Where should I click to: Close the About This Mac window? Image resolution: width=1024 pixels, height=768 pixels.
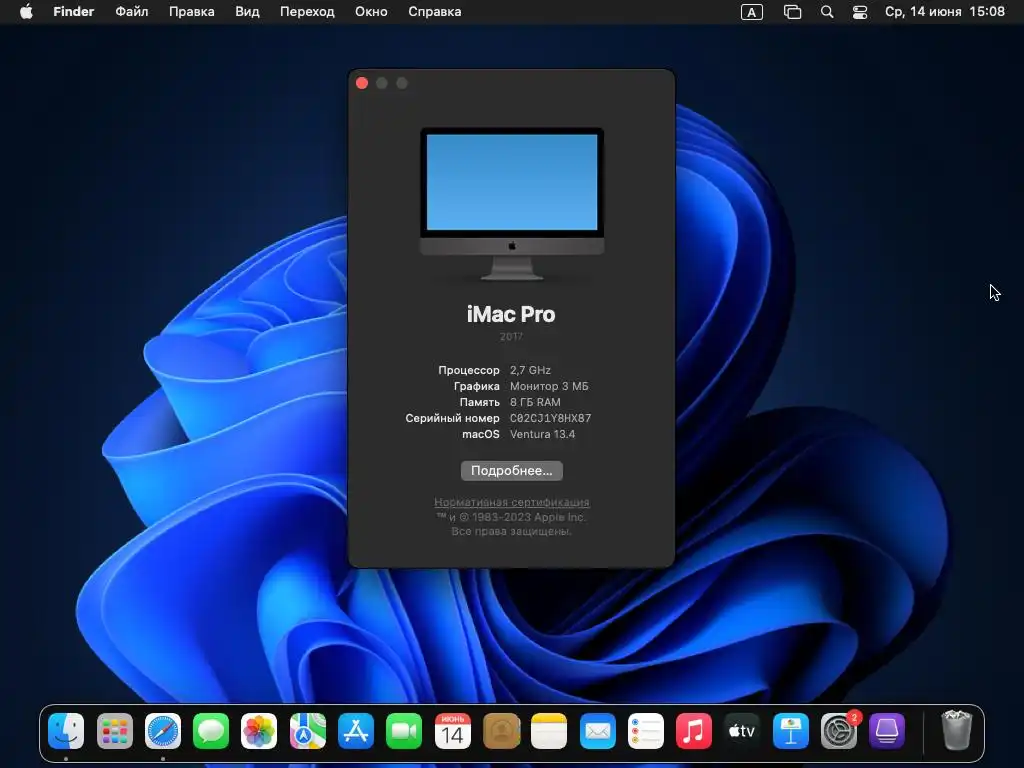pos(362,83)
